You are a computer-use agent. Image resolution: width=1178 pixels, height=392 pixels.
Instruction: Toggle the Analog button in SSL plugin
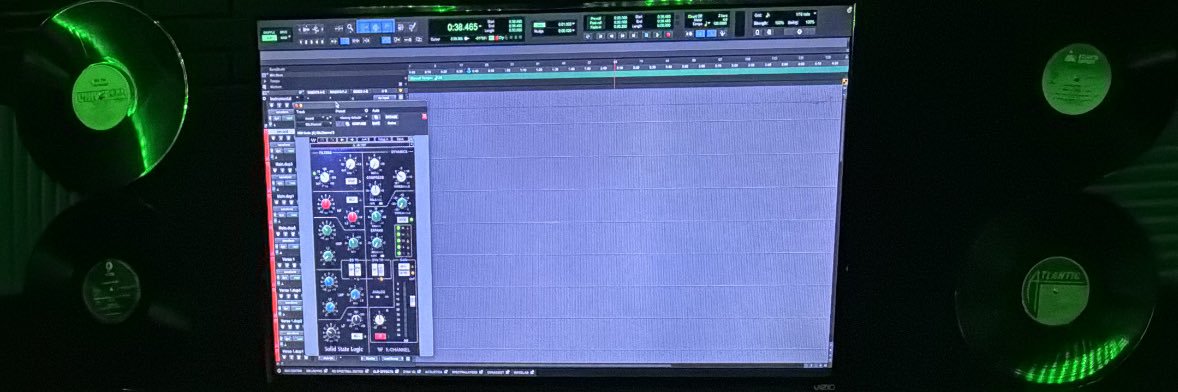pyautogui.click(x=379, y=297)
